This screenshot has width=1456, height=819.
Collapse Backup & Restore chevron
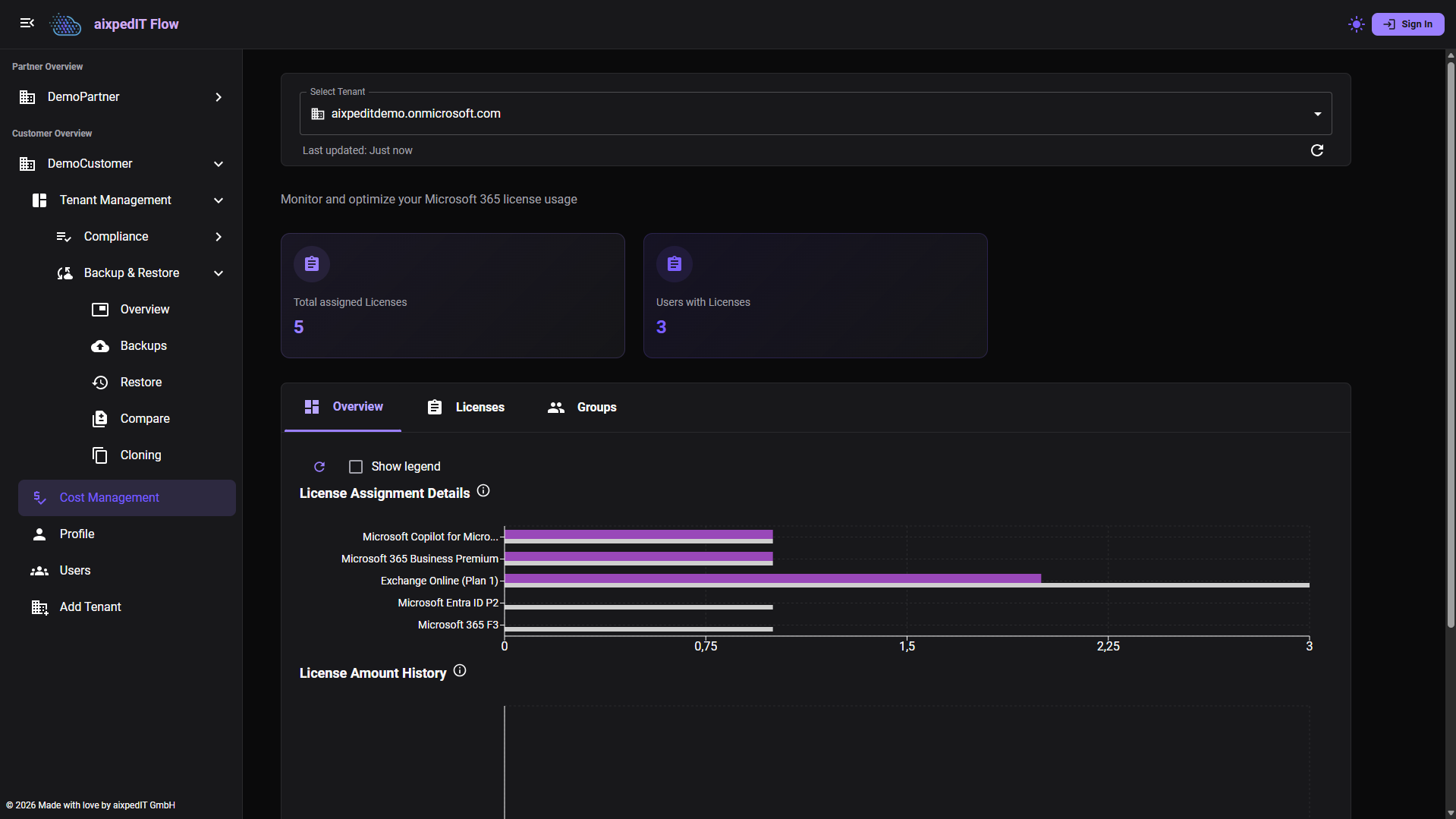[x=219, y=273]
